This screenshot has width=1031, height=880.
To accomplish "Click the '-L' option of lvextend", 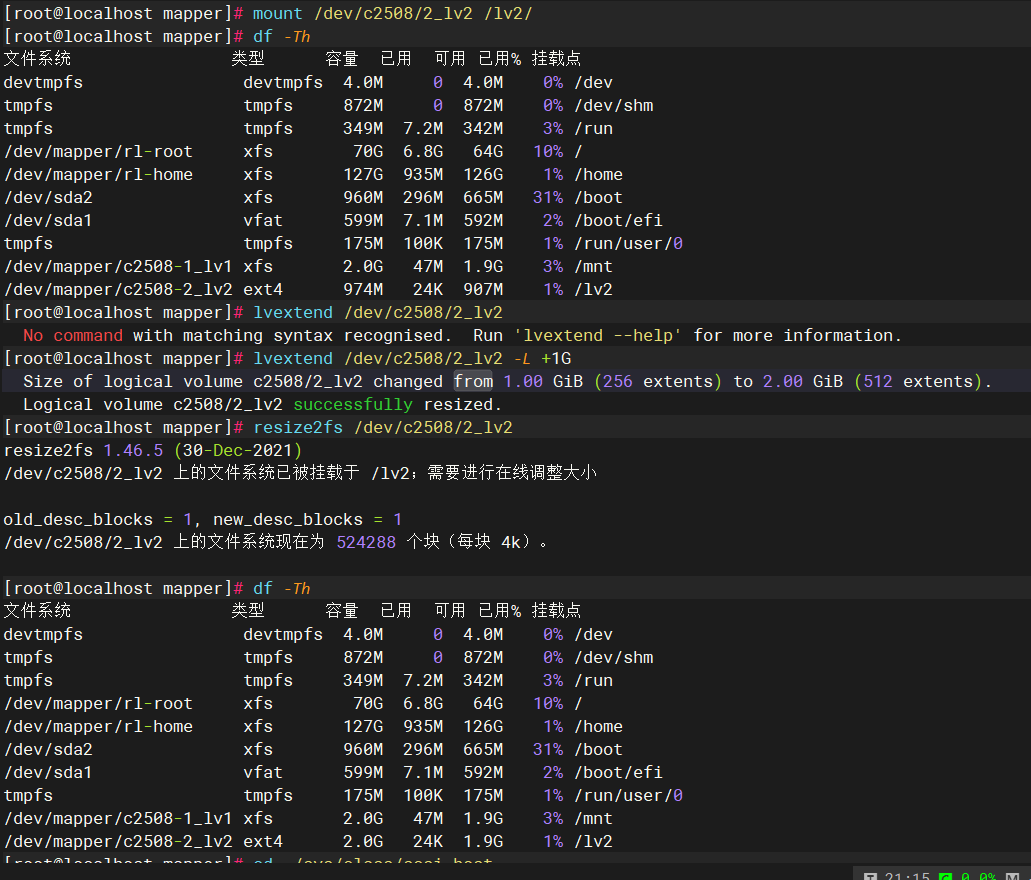I will click(522, 358).
